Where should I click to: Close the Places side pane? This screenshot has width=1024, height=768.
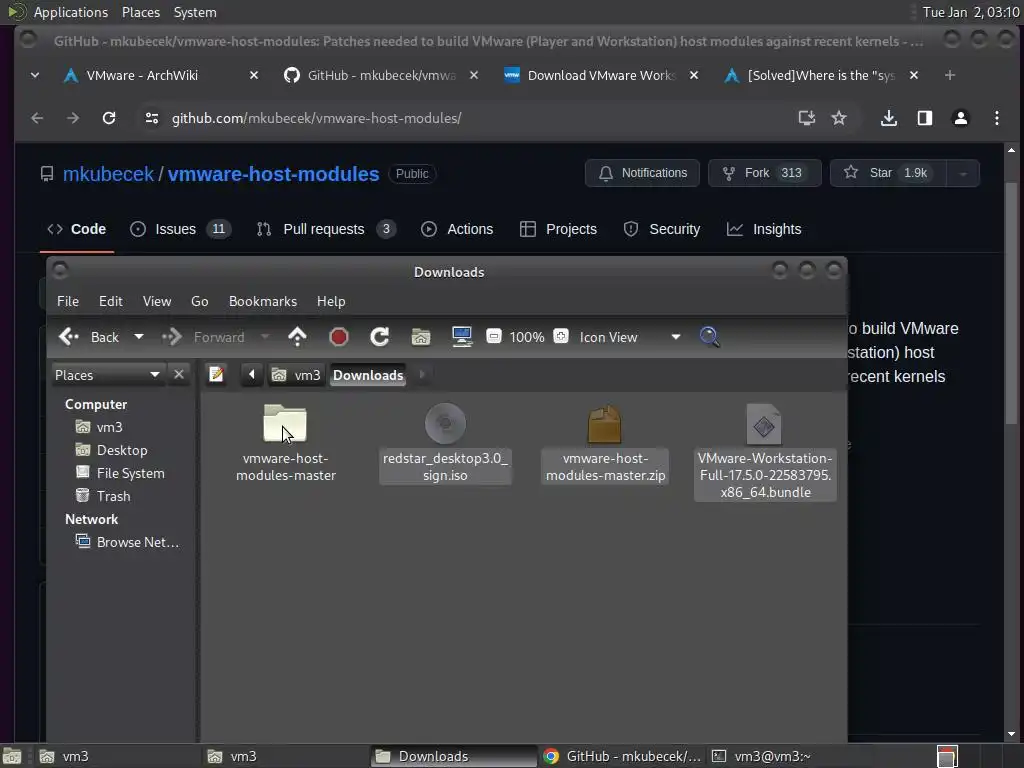[x=178, y=375]
